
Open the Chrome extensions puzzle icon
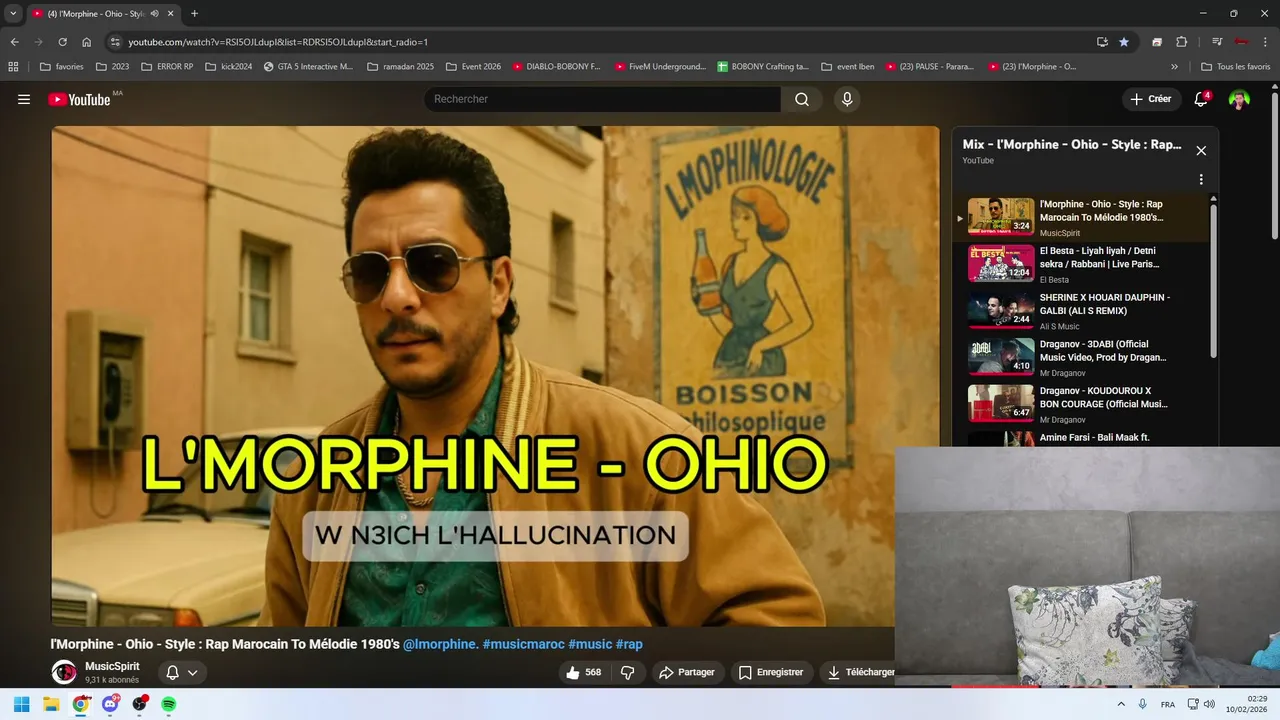(1181, 42)
